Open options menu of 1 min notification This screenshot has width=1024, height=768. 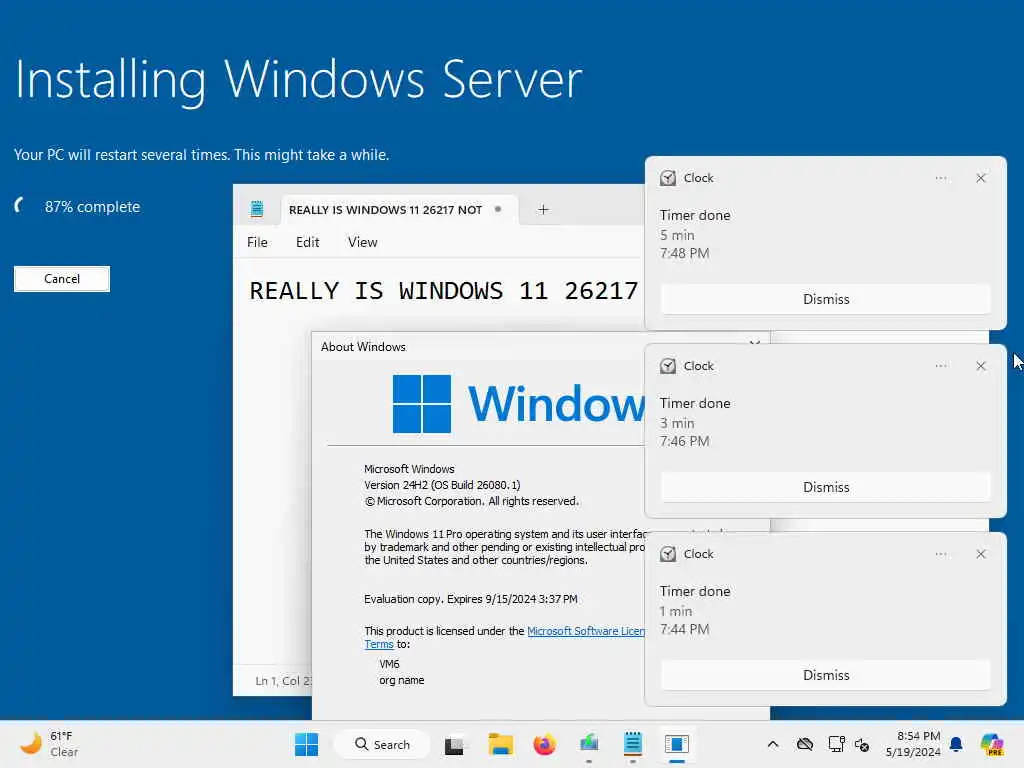click(940, 554)
